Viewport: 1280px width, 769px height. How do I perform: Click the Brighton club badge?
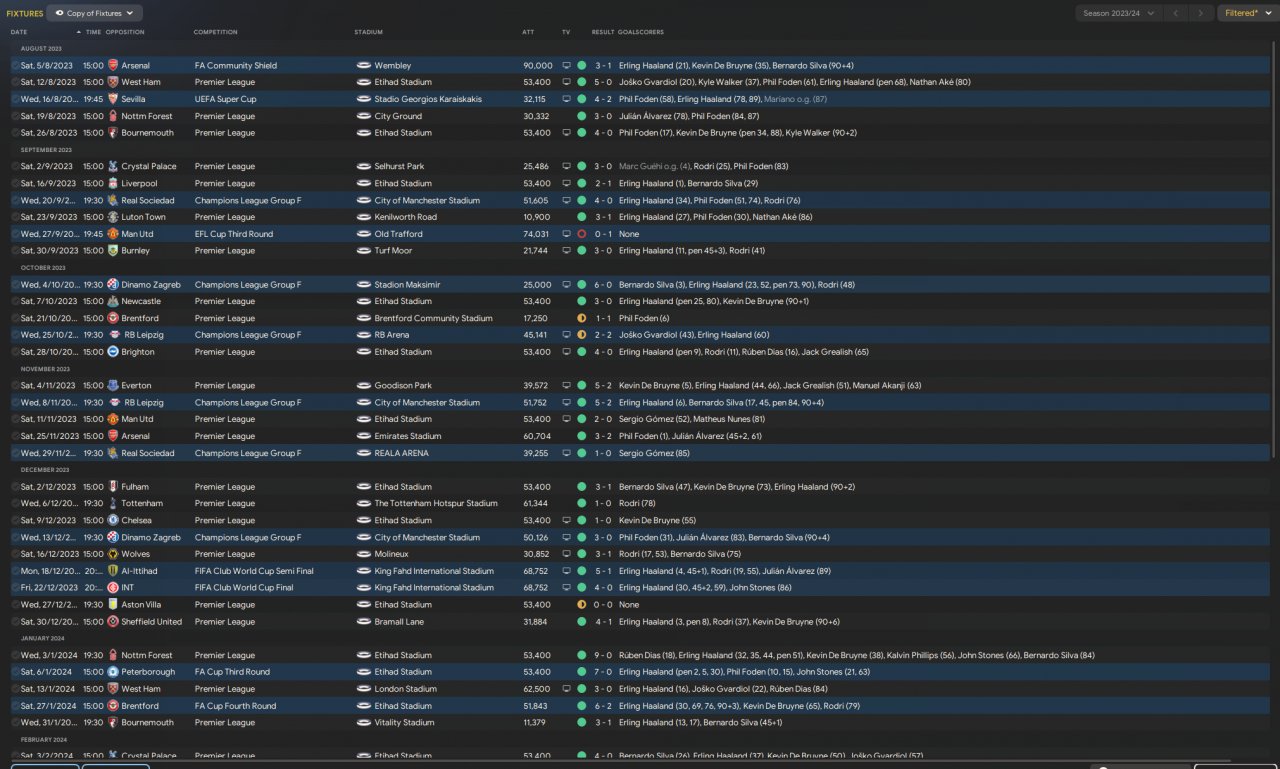coord(113,352)
